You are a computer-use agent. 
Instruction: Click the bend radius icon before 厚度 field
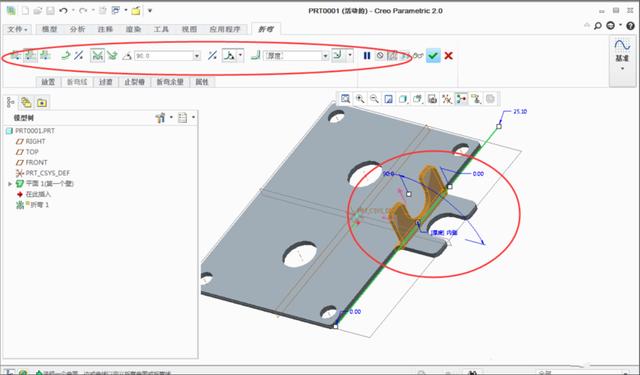click(x=256, y=55)
